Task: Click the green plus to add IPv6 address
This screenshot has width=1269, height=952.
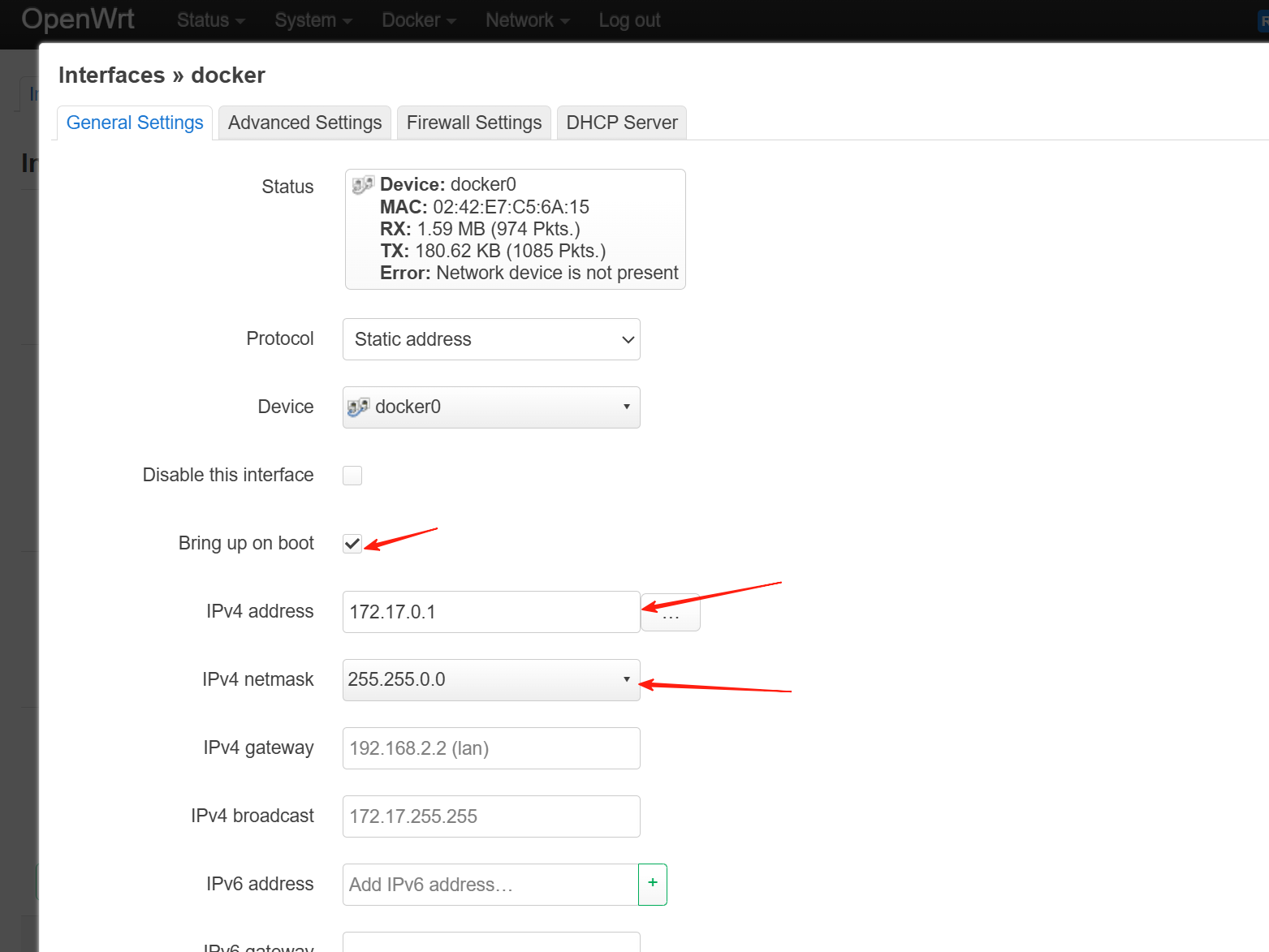Action: click(x=652, y=884)
